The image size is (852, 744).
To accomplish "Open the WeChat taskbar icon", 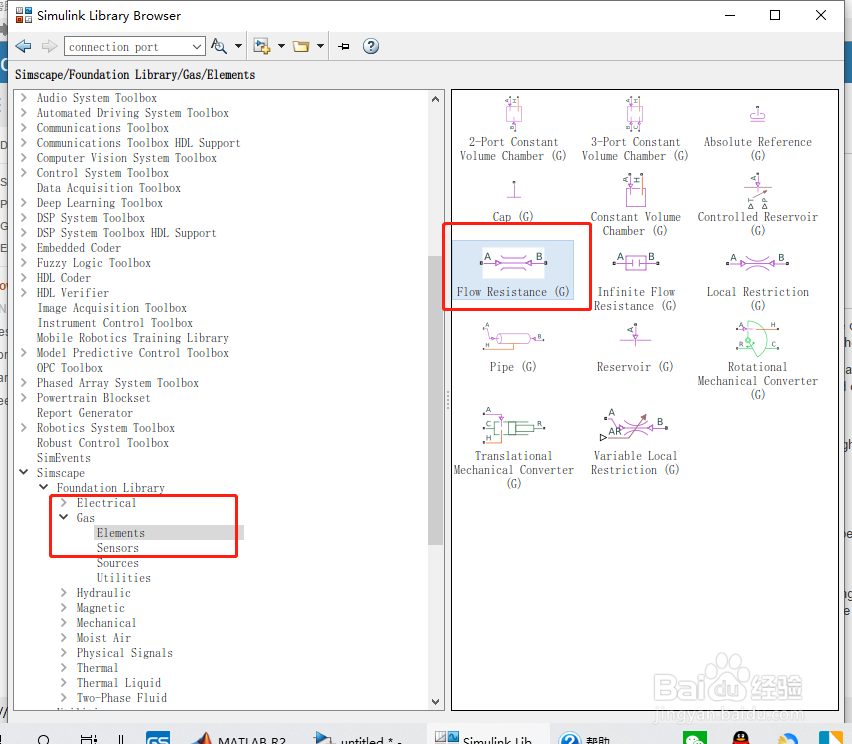I will pyautogui.click(x=695, y=738).
